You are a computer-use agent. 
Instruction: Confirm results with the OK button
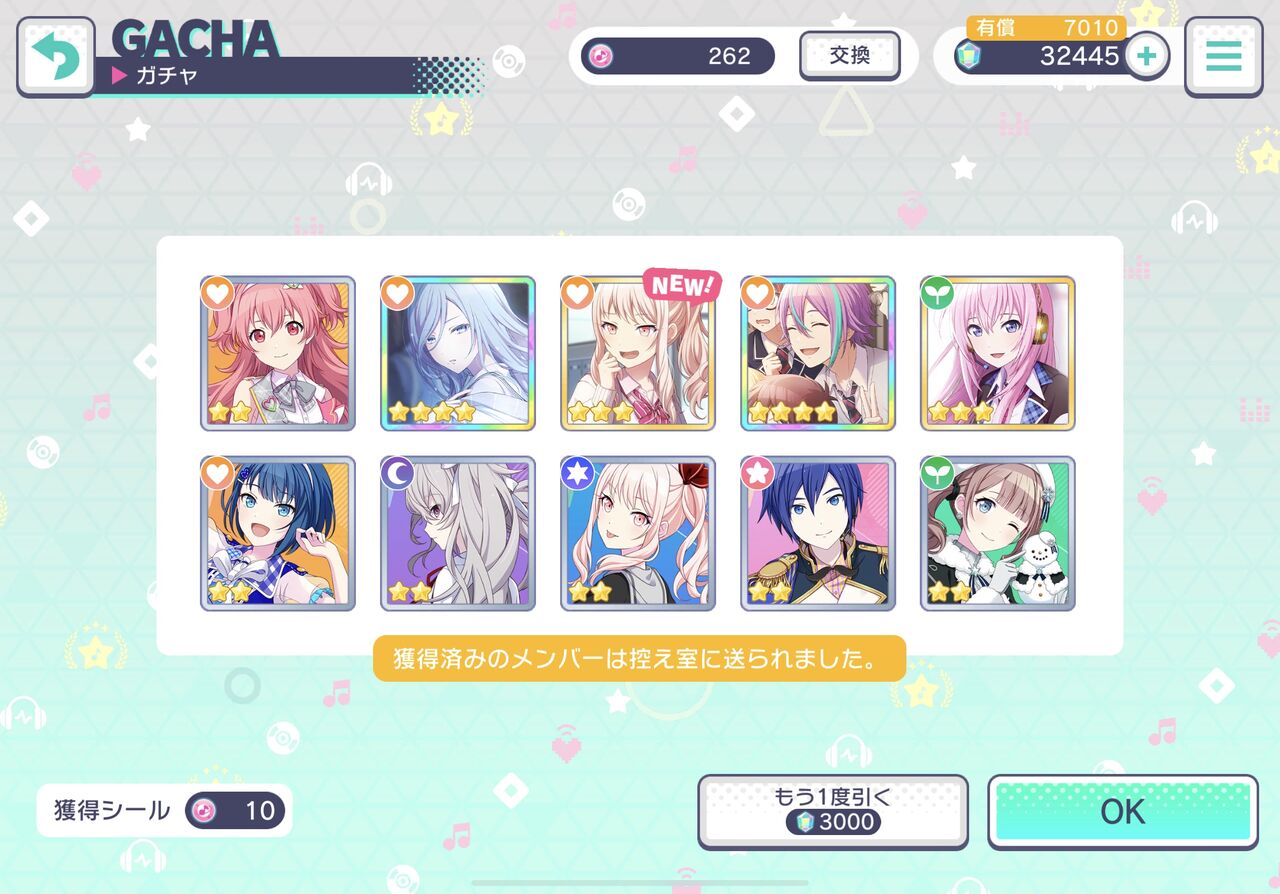1123,812
